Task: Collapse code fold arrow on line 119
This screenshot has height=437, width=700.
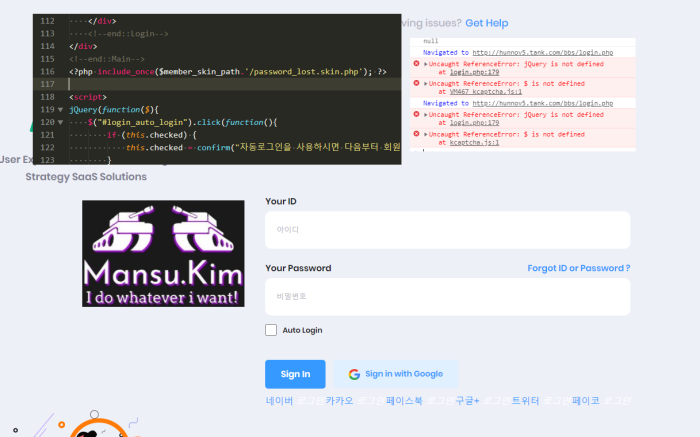Action: [x=60, y=109]
